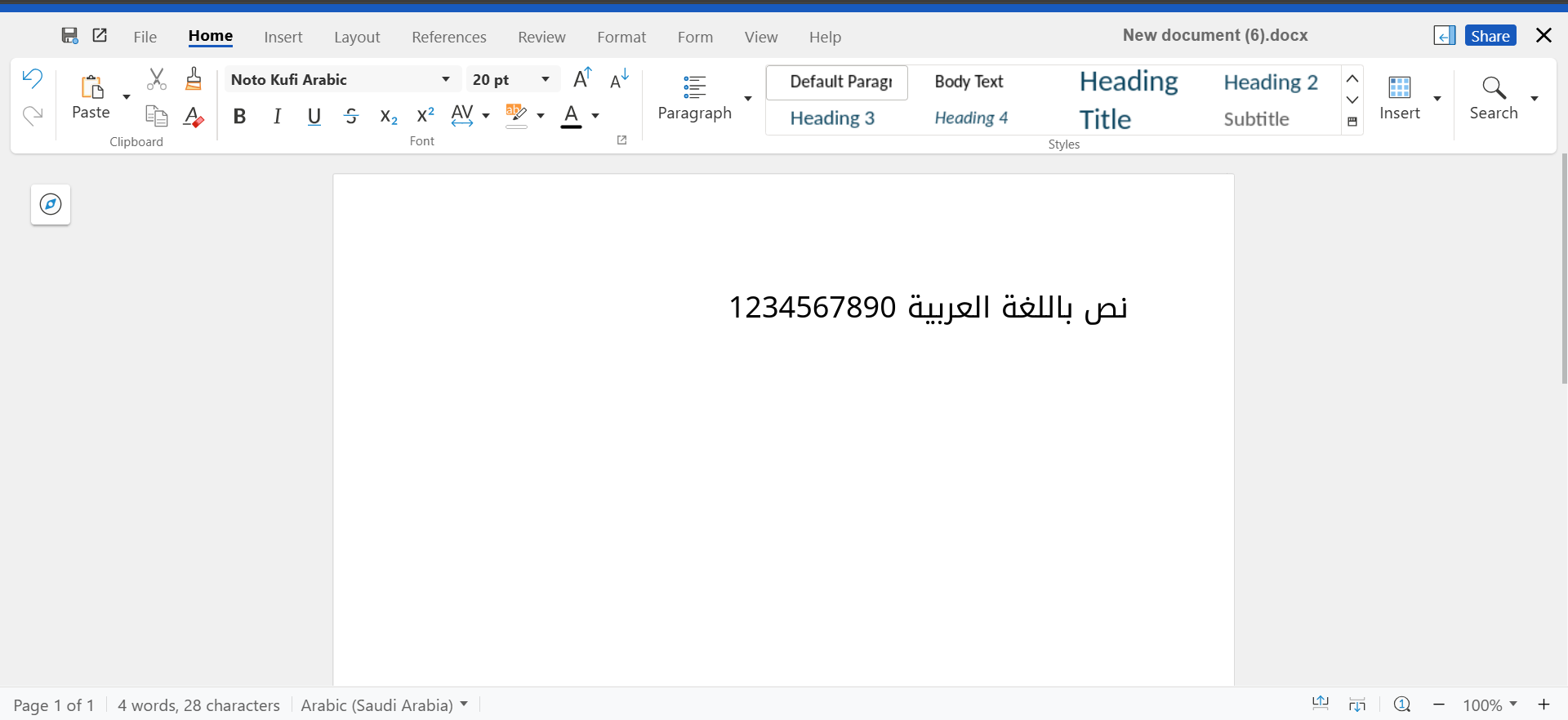Select the Clone formatting paintbrush icon
Viewport: 1568px width, 720px height.
[x=194, y=79]
